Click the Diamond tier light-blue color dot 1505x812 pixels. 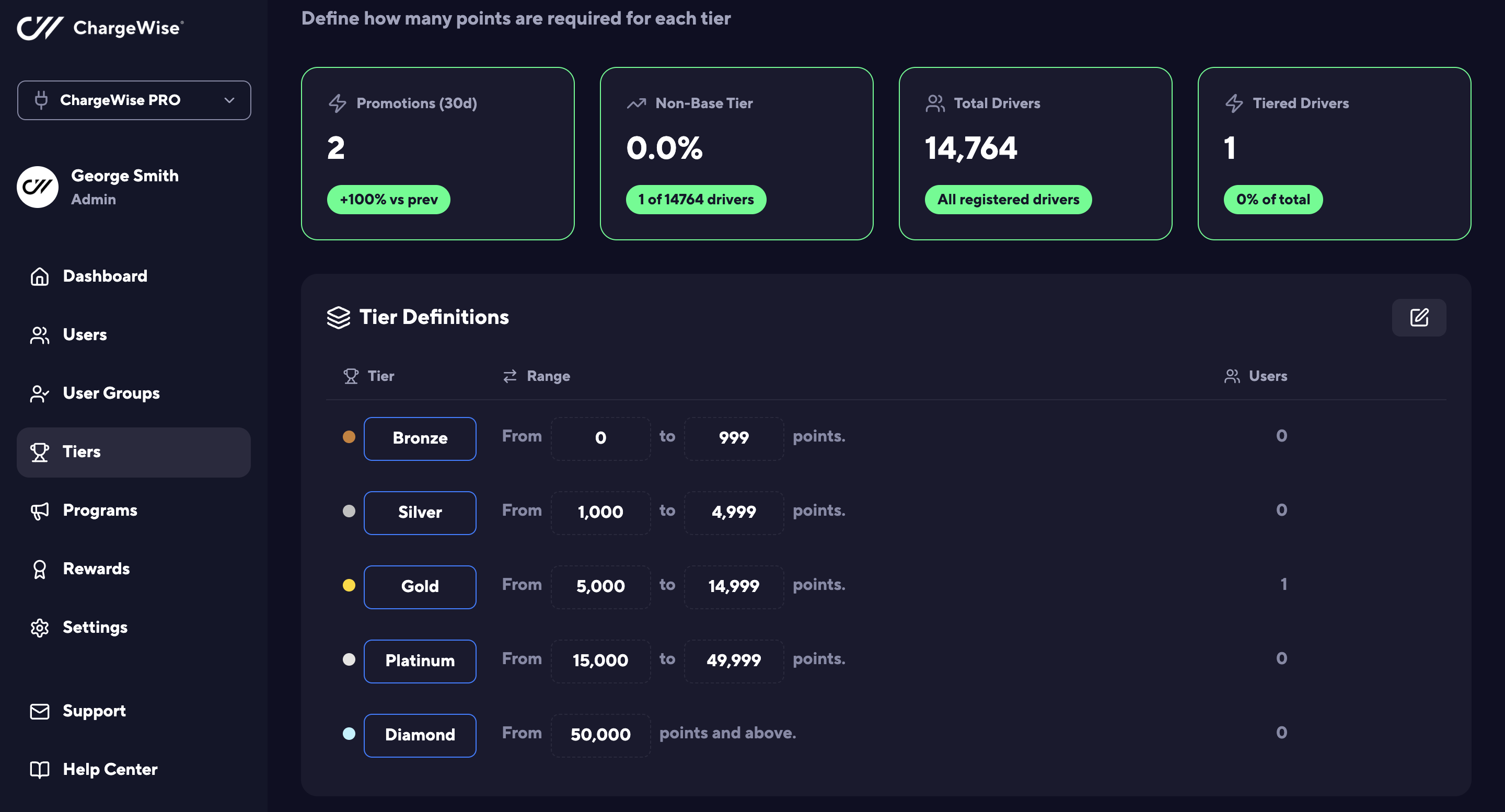click(x=349, y=734)
